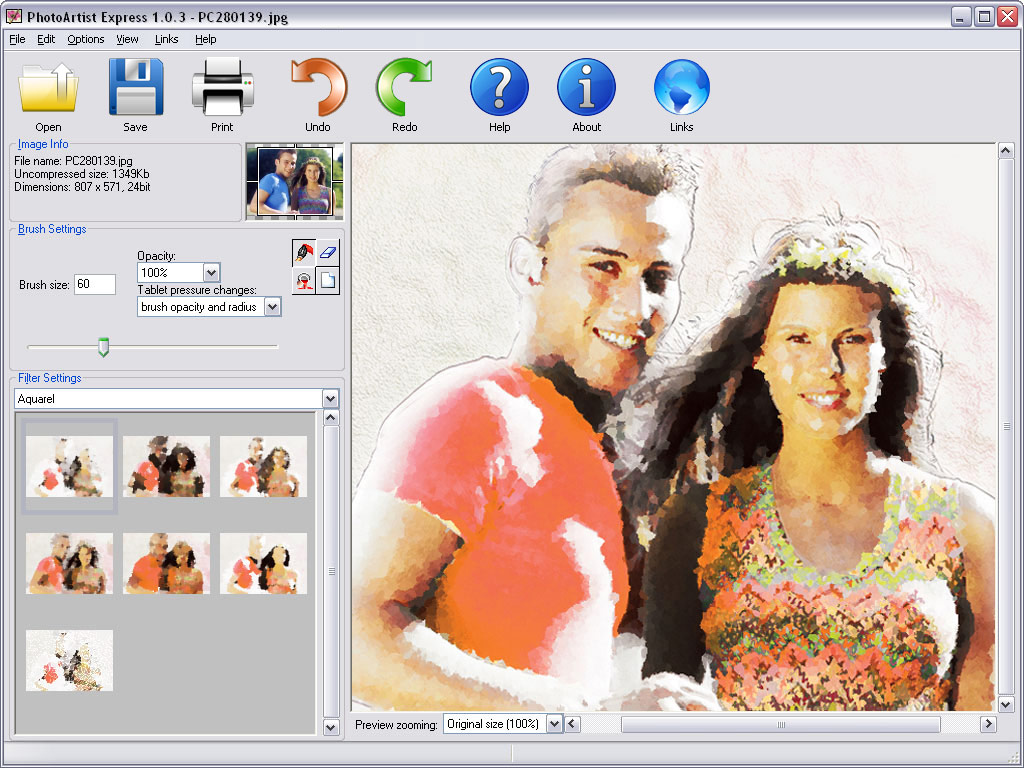1024x768 pixels.
Task: Open the Aquarel filter dropdown
Action: point(330,398)
